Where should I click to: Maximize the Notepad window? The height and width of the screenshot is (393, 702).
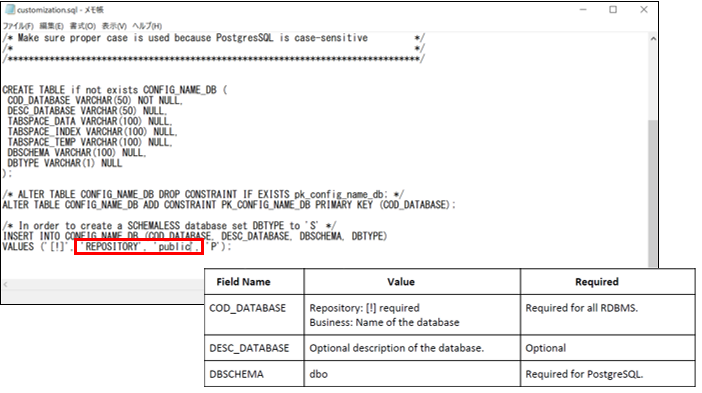pyautogui.click(x=613, y=9)
